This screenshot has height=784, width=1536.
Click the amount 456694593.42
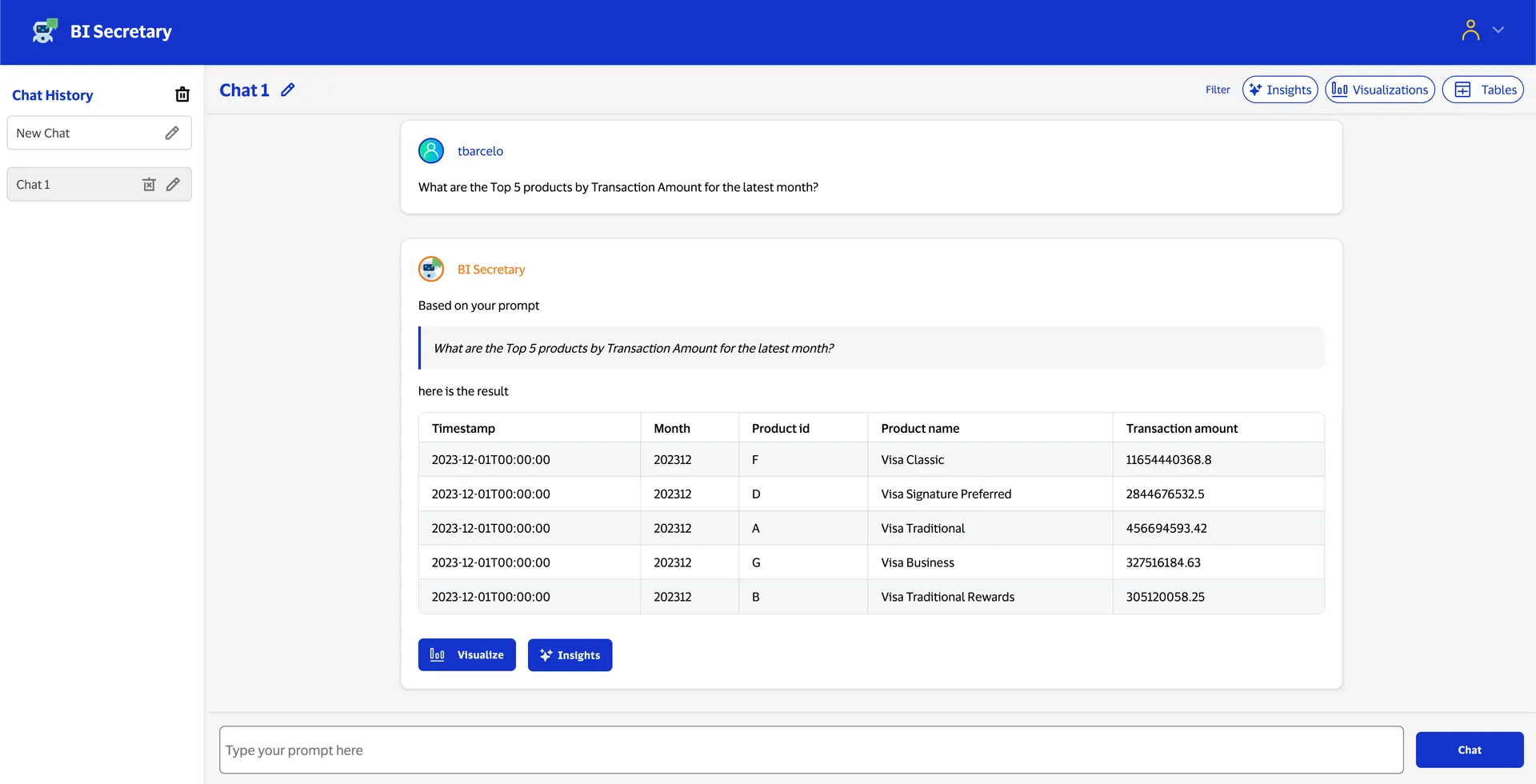click(x=1166, y=529)
